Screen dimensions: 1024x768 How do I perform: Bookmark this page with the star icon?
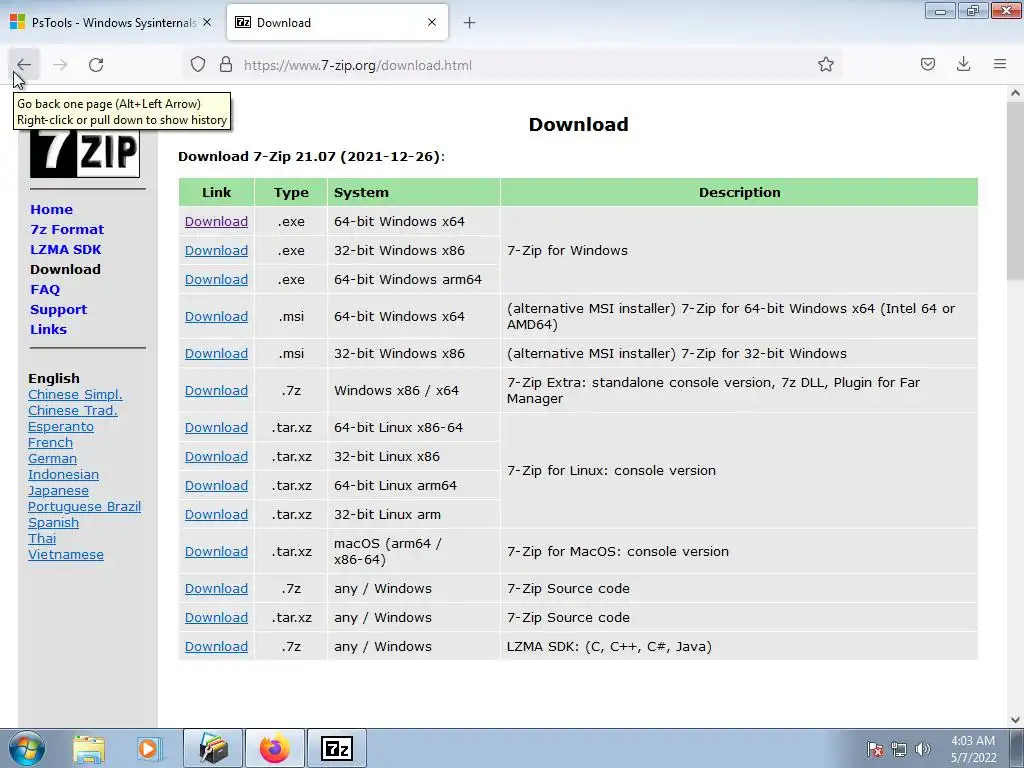pos(825,65)
